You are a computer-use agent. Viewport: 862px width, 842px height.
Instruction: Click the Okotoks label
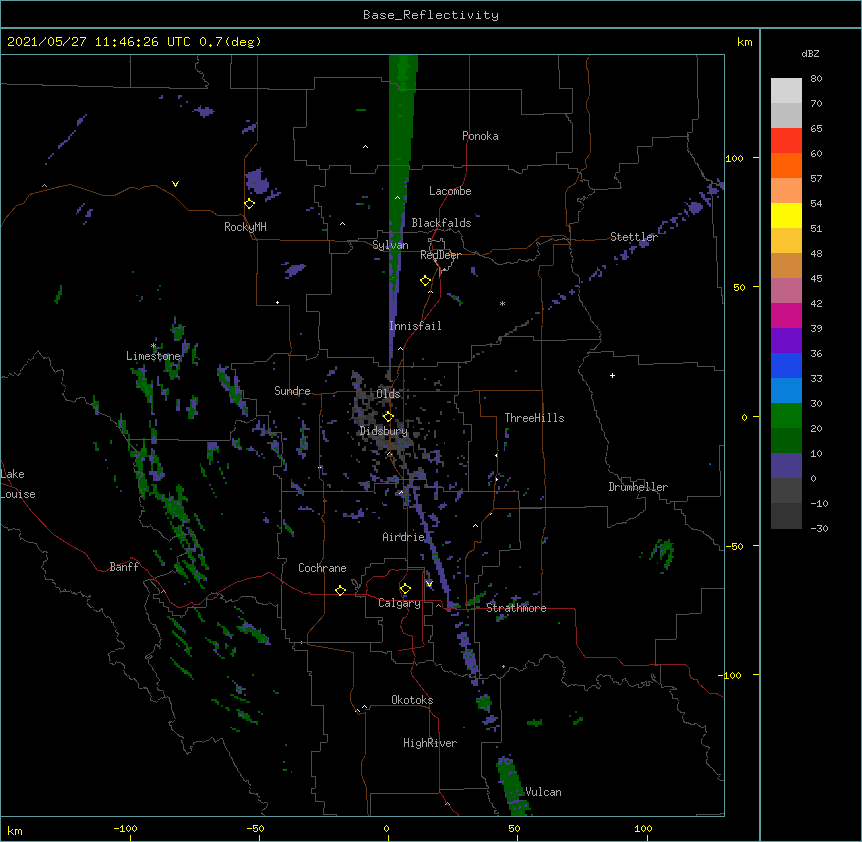pos(412,700)
